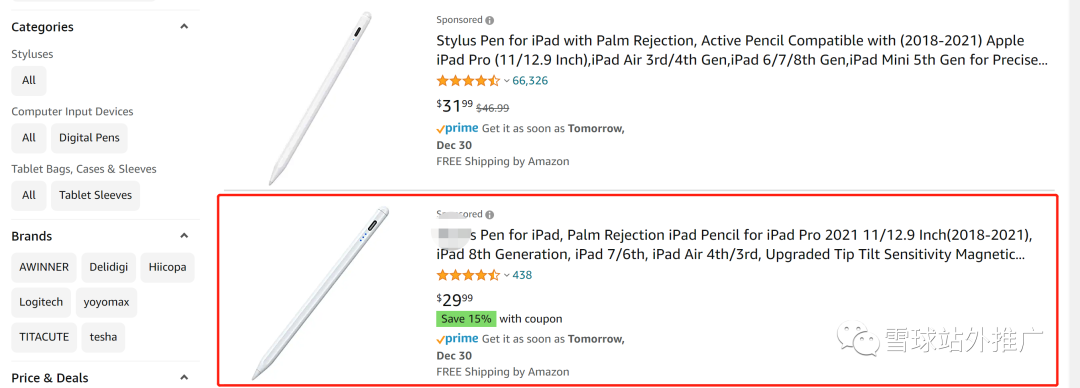Filter by the TITACUTE brand
The width and height of the screenshot is (1080, 388).
point(44,337)
